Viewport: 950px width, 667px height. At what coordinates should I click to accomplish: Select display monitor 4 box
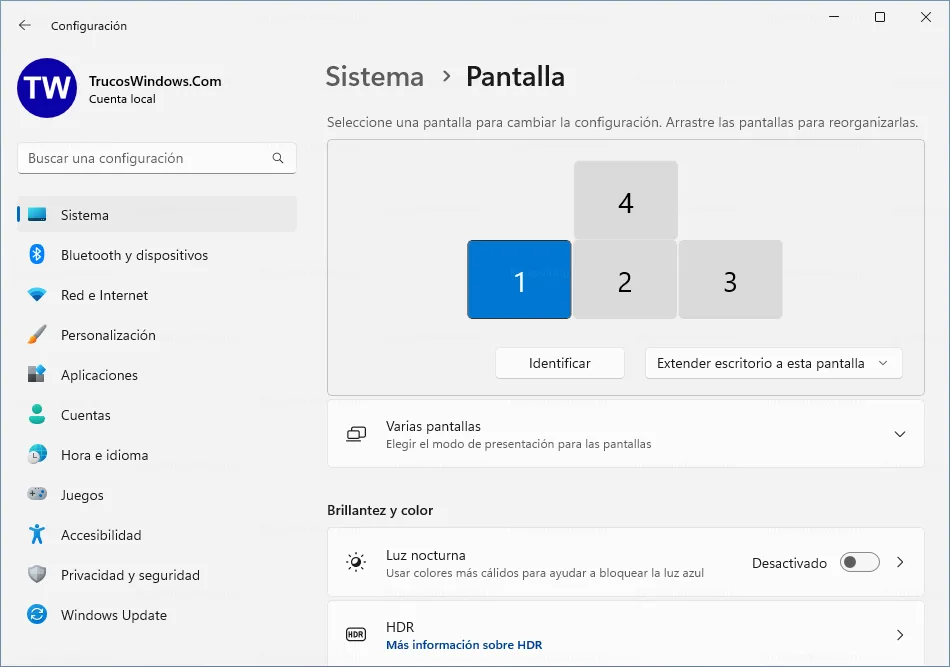click(x=626, y=201)
